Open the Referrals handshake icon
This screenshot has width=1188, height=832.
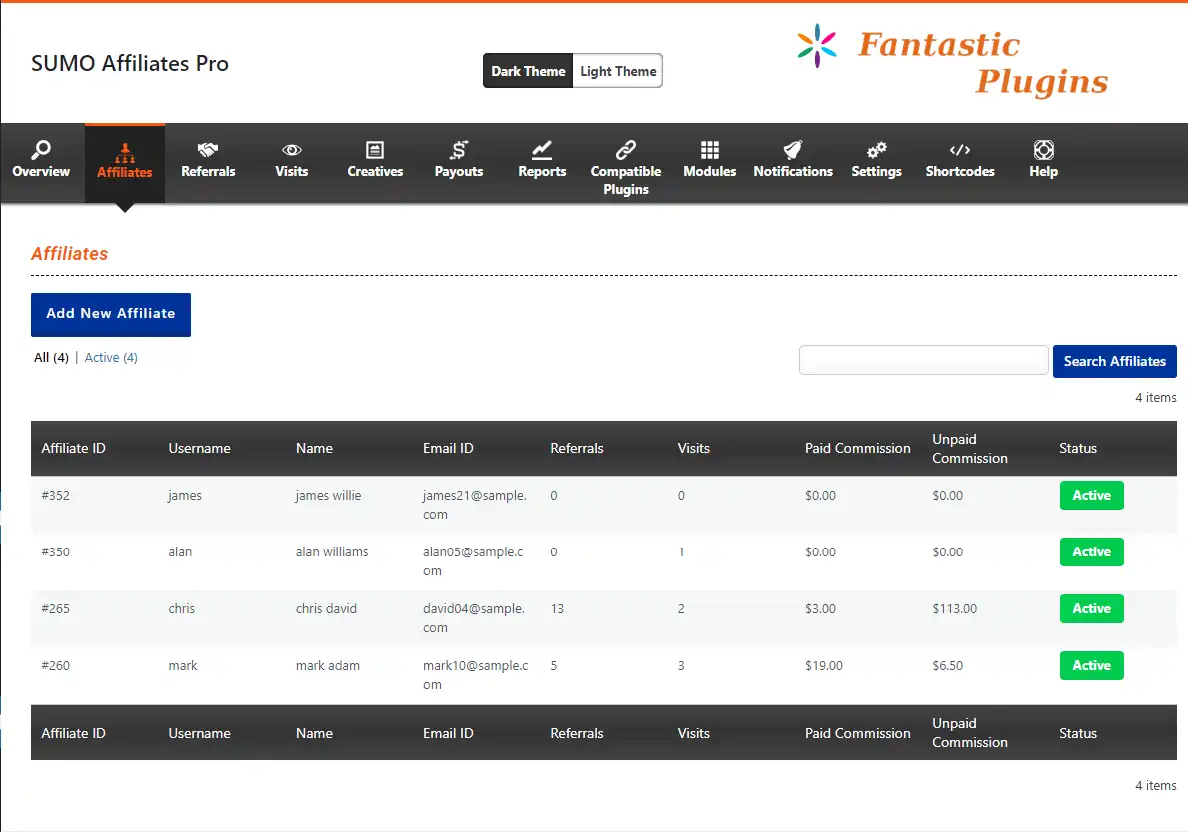point(208,150)
